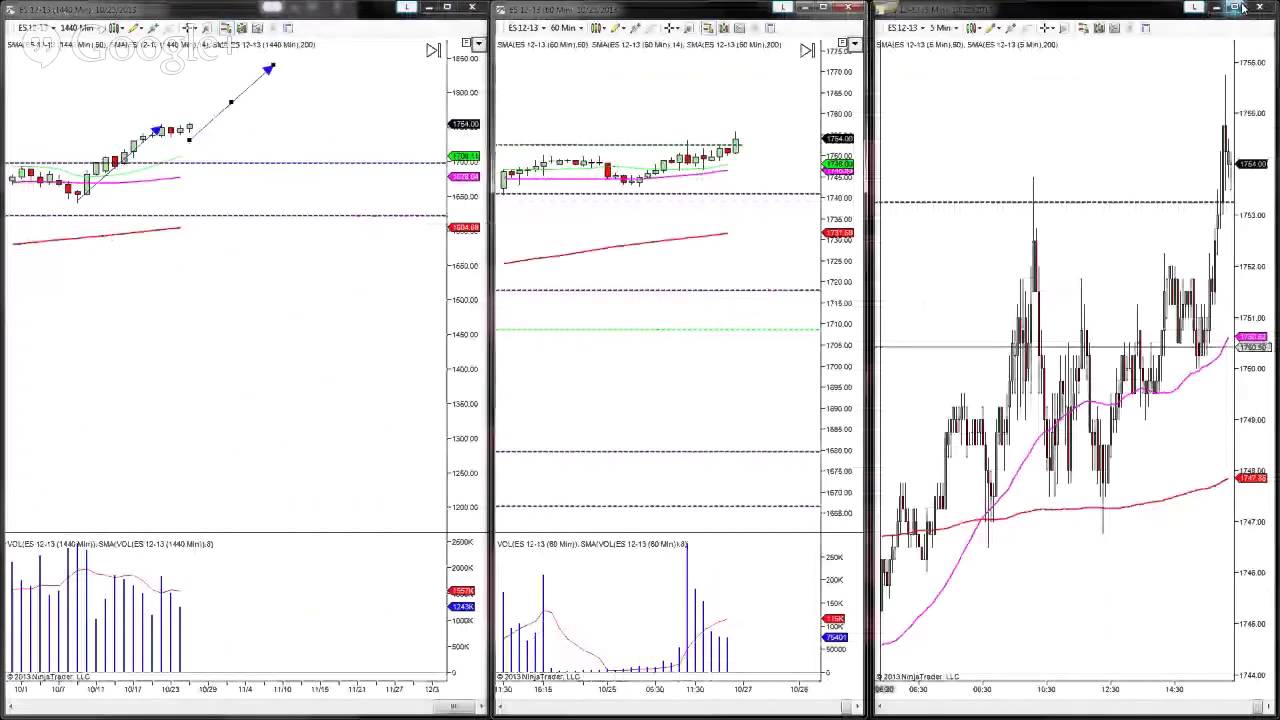This screenshot has height=720, width=1280.
Task: Click horizontal scrollbar under 60 Min chart
Action: (680, 707)
